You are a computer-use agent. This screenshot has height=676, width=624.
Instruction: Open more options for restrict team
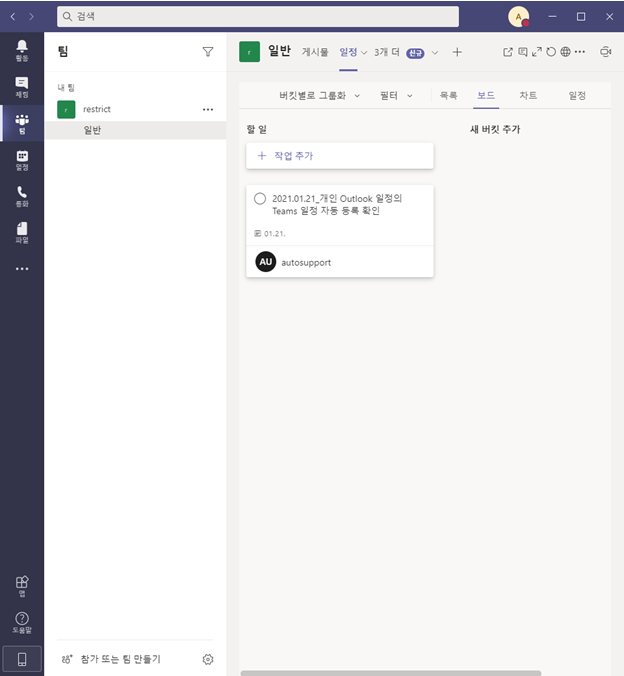(x=208, y=110)
